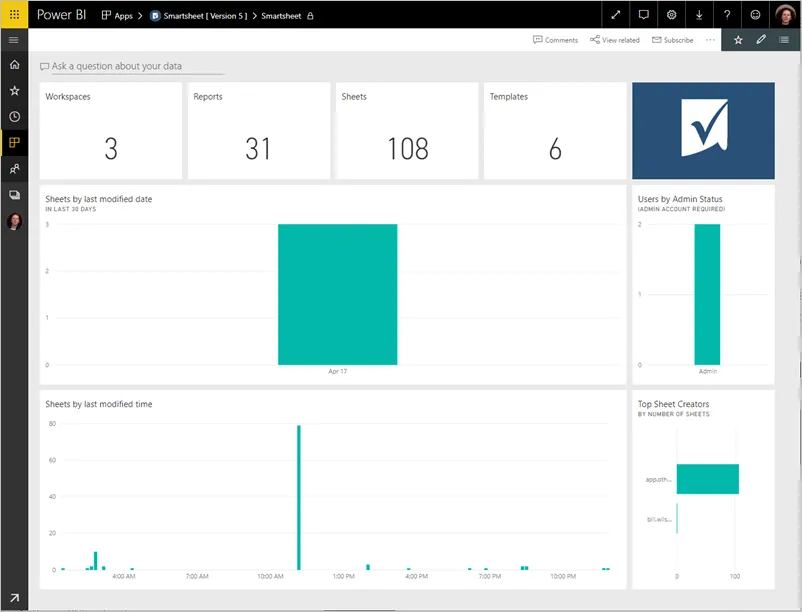The width and height of the screenshot is (802, 612).
Task: Subscribe to this dashboard
Action: (x=673, y=40)
